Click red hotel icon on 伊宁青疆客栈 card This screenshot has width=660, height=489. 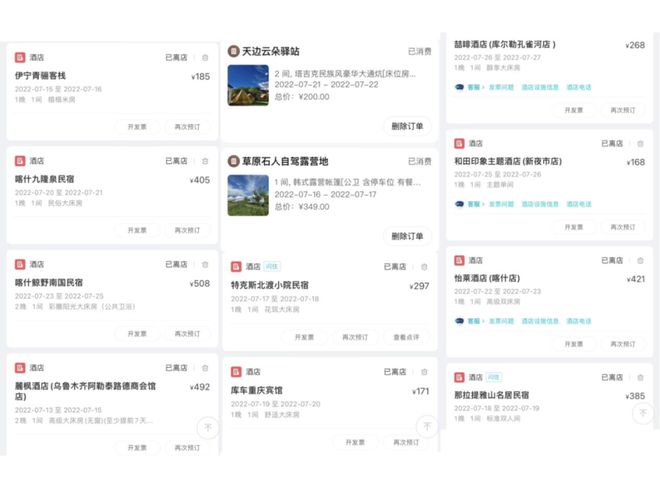point(20,57)
